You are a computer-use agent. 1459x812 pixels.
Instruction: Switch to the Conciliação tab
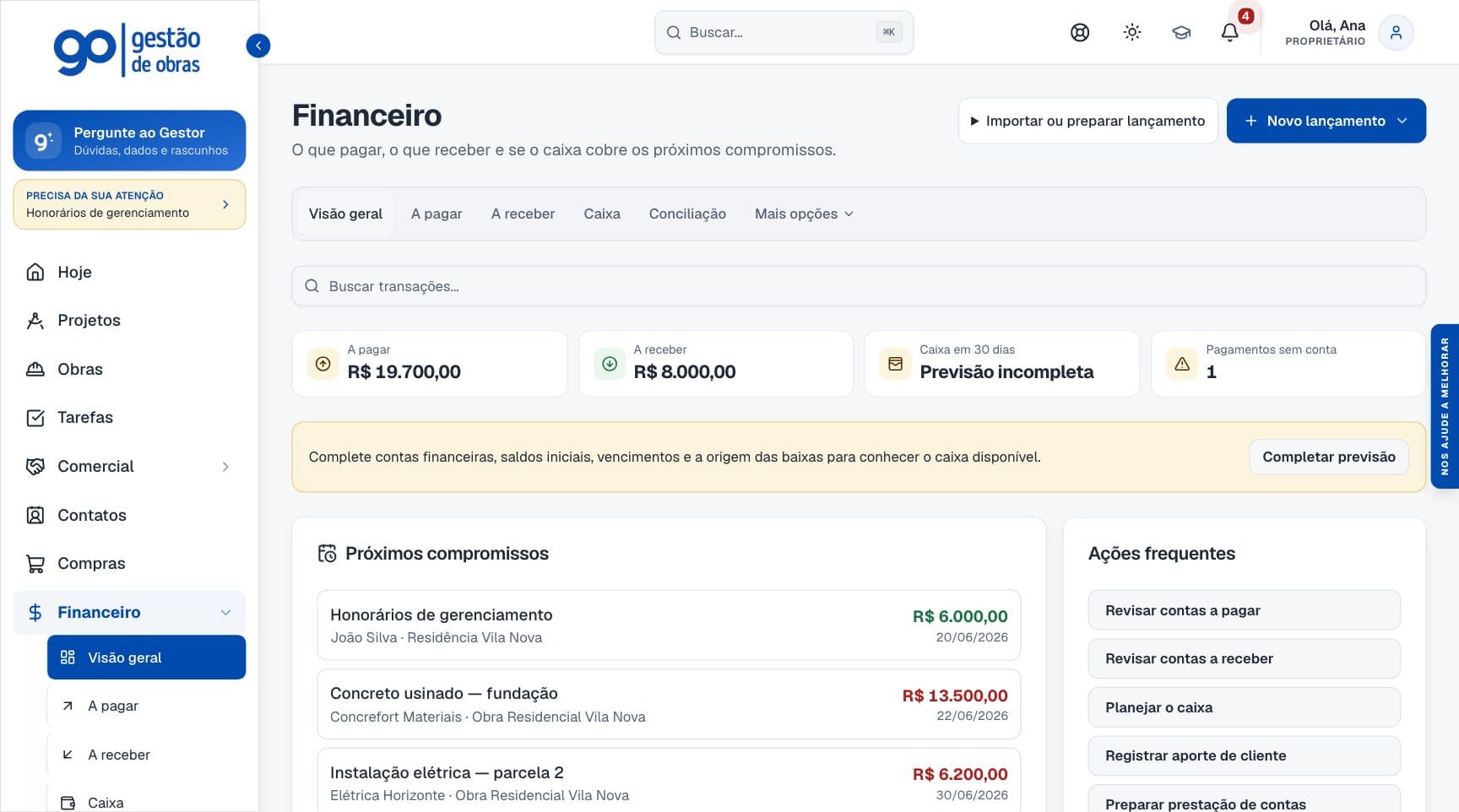(x=687, y=214)
